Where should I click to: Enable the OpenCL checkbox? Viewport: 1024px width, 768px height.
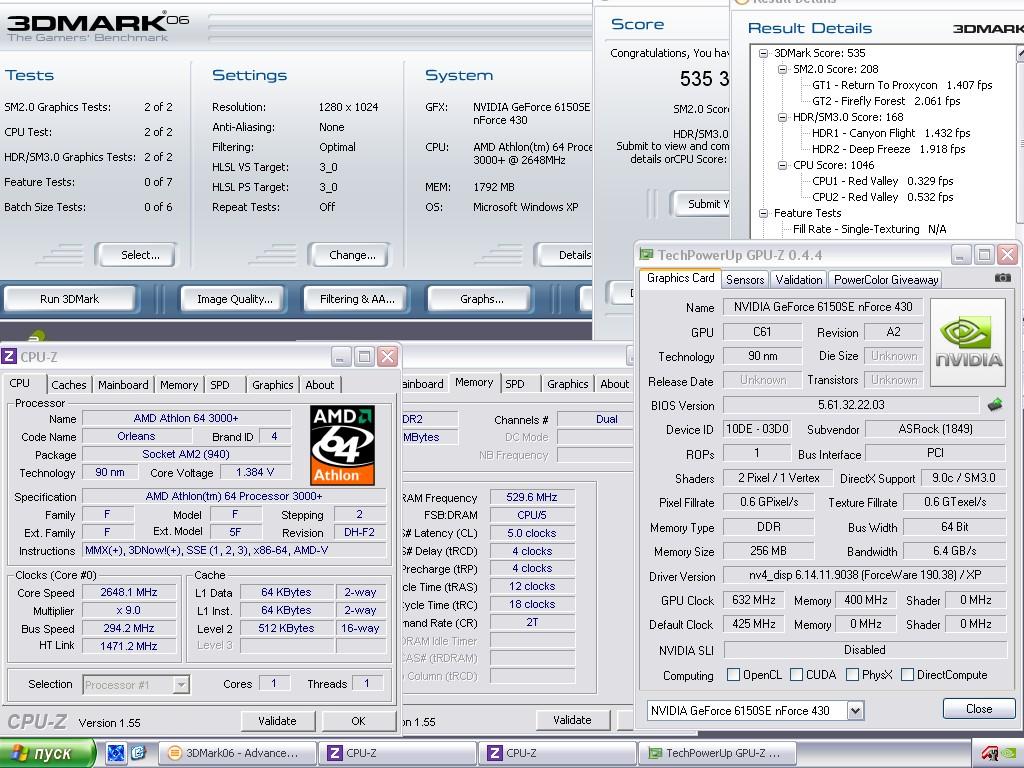[733, 675]
